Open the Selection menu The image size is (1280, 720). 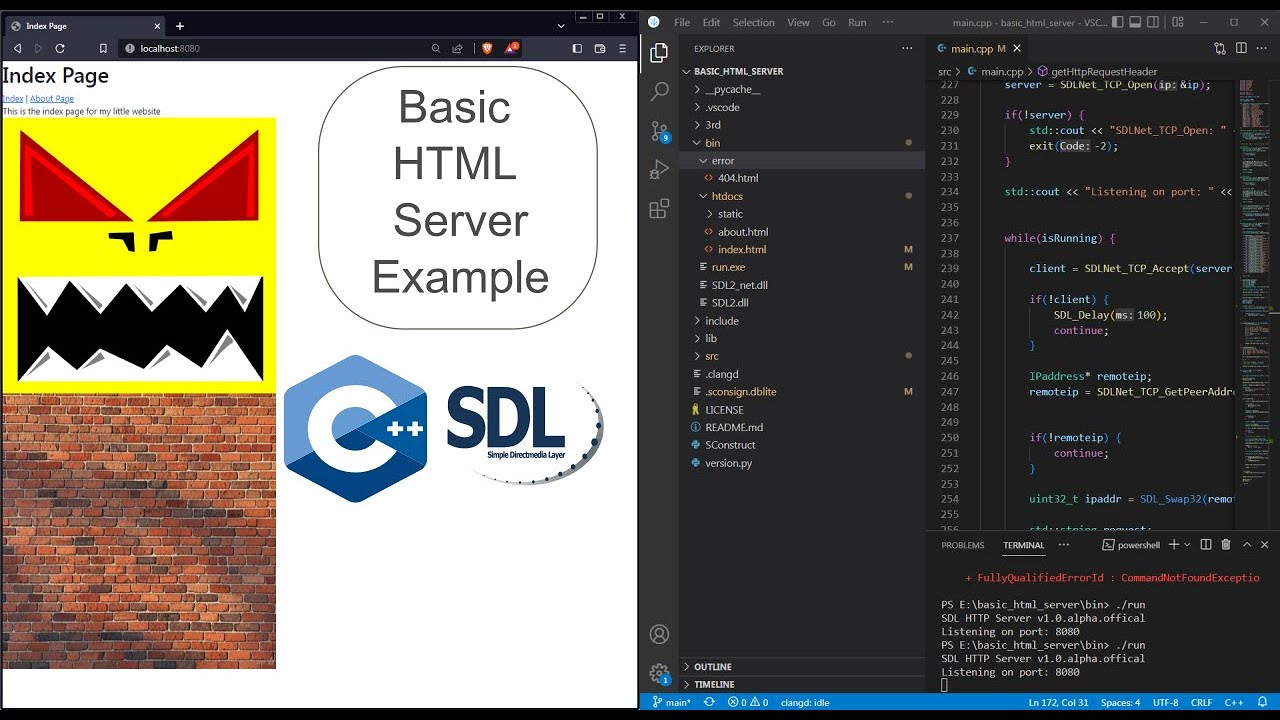tap(753, 22)
